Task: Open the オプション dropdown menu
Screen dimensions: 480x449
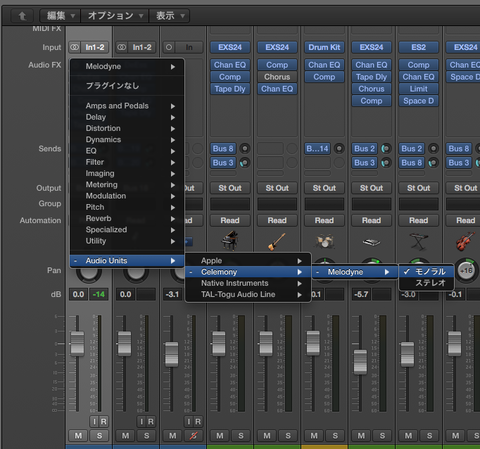Action: [x=114, y=16]
